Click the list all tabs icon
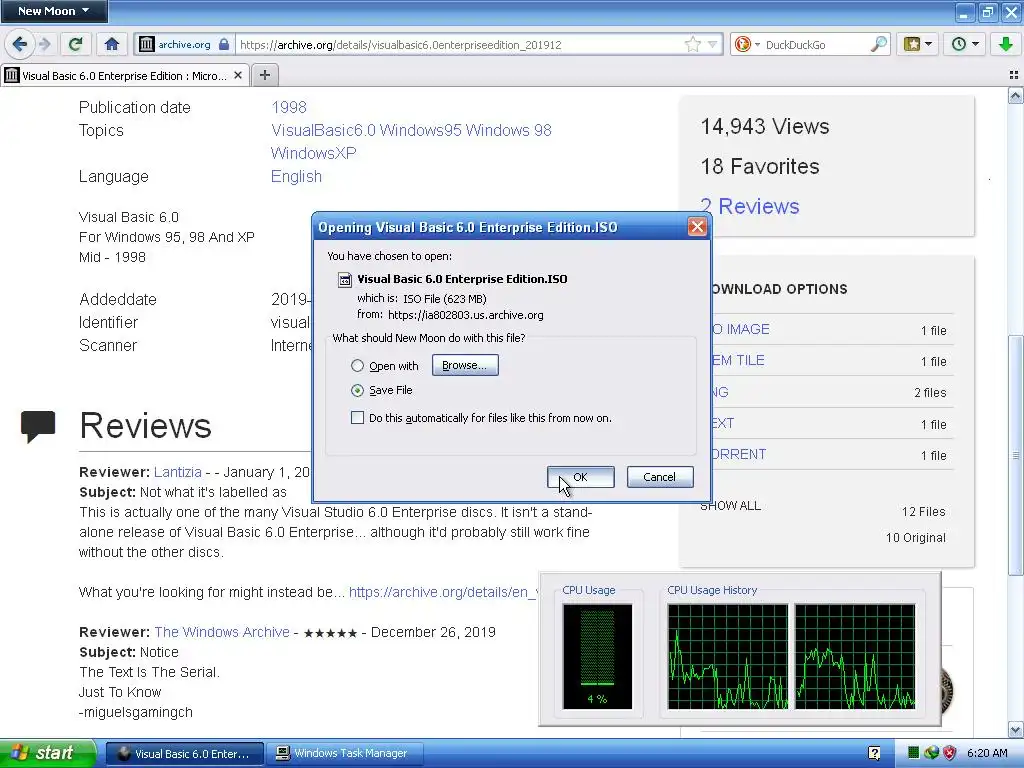1024x768 pixels. tap(1014, 75)
